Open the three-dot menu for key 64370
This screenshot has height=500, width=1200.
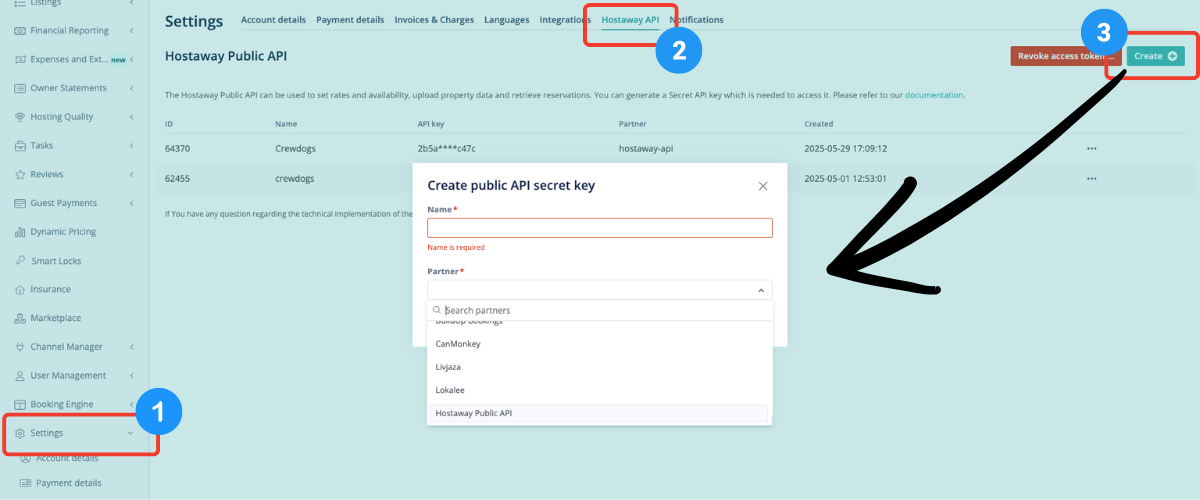pyautogui.click(x=1091, y=149)
